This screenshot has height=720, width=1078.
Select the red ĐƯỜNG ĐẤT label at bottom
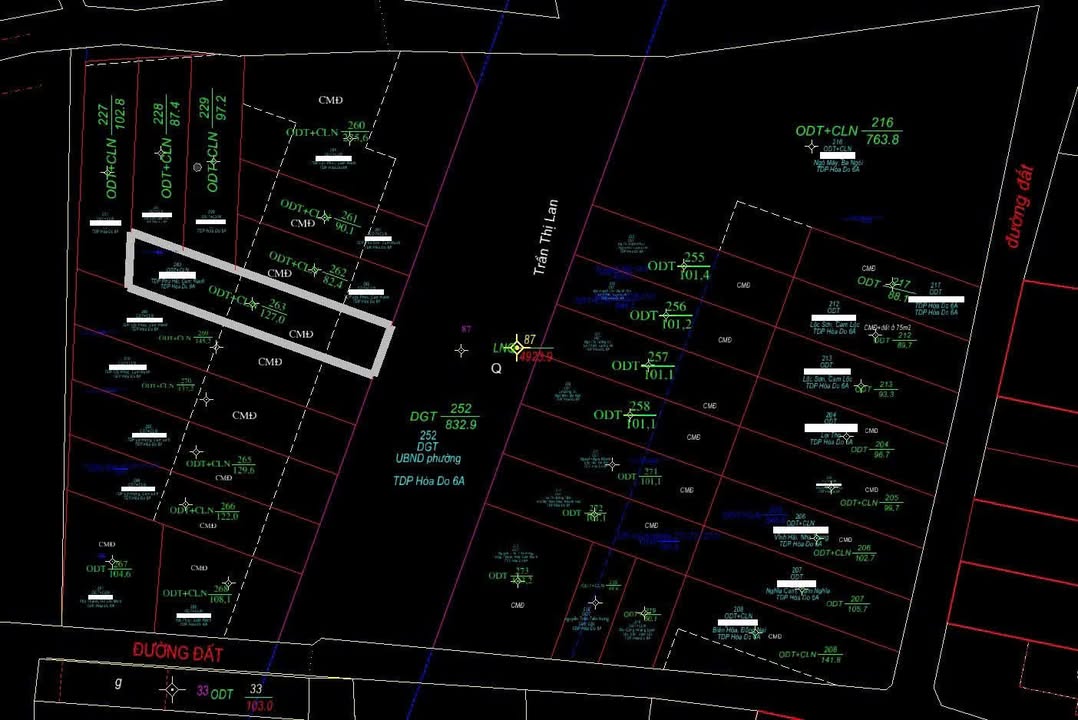(x=177, y=653)
